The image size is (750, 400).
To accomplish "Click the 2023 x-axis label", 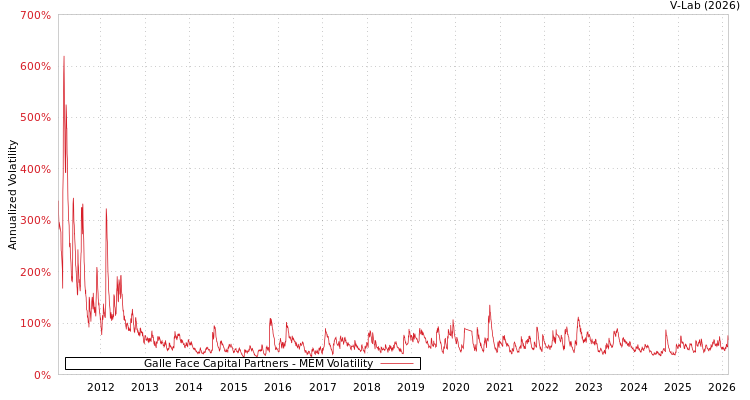I will coord(589,387).
